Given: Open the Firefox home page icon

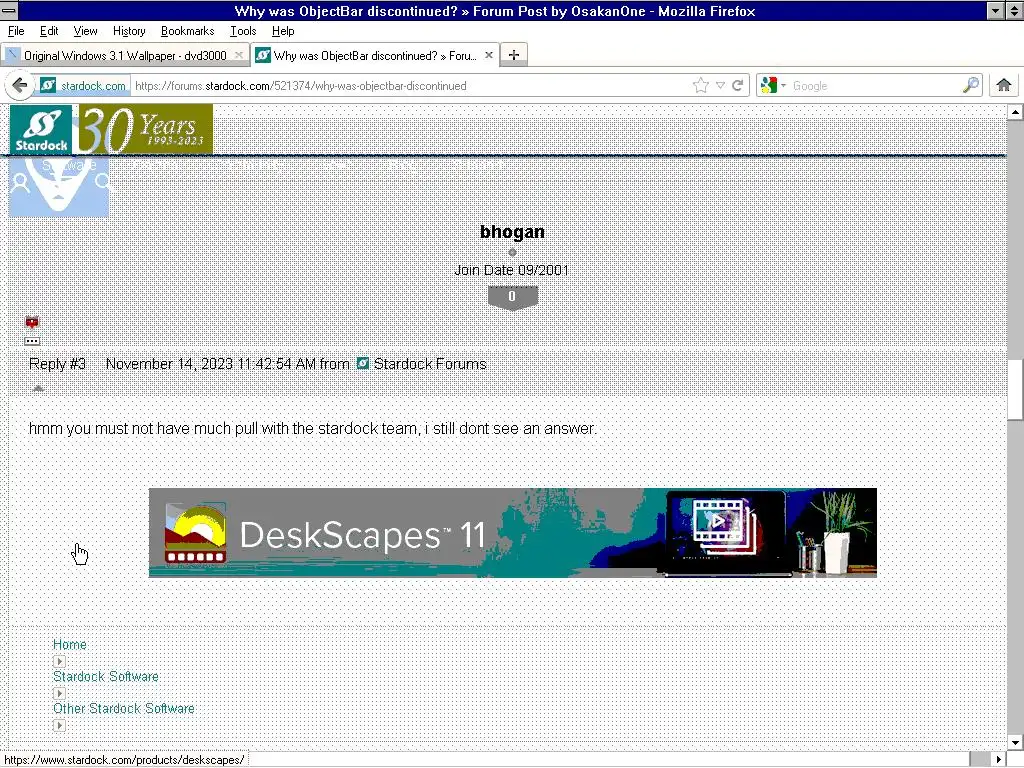Looking at the screenshot, I should tap(1004, 85).
